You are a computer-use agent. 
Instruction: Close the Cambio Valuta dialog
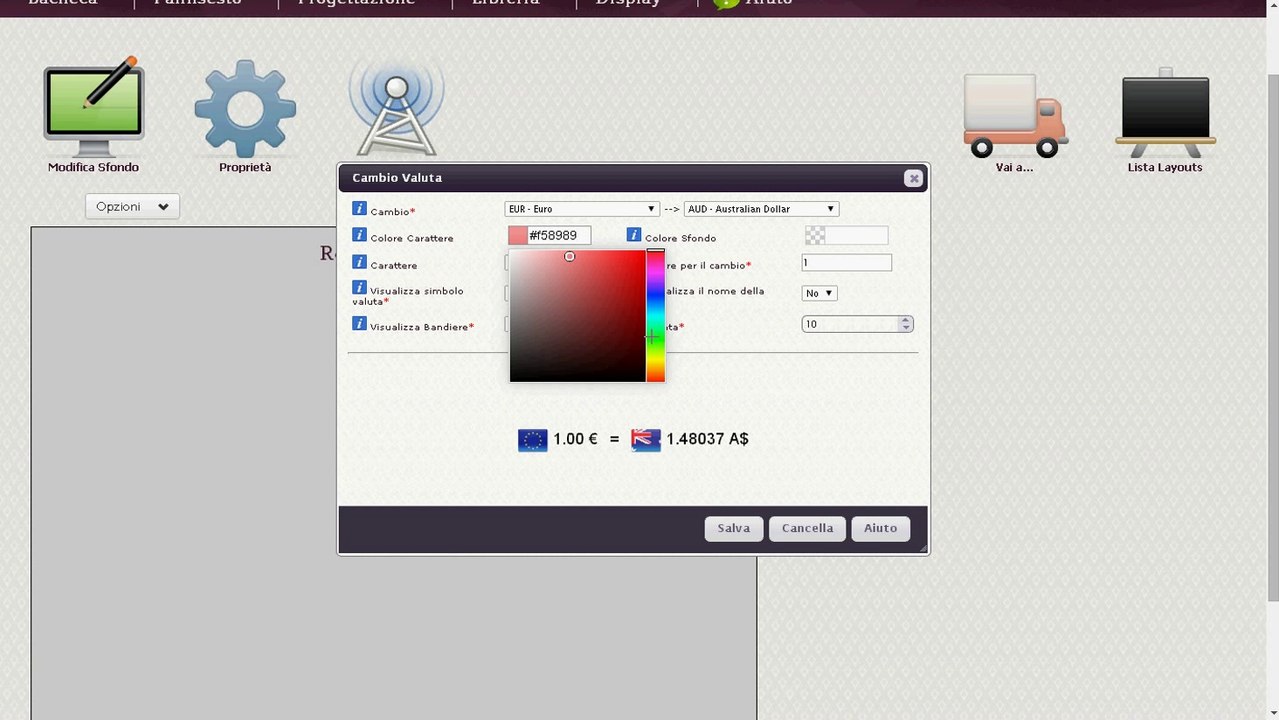point(913,178)
